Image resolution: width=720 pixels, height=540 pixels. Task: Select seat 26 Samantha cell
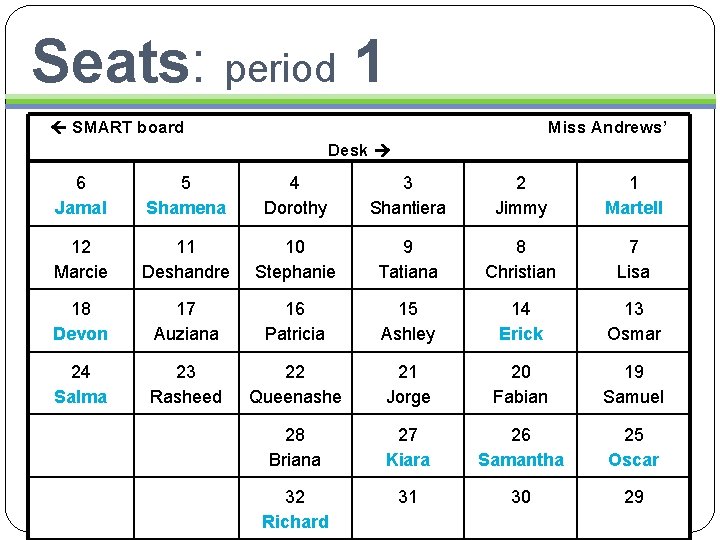[521, 447]
